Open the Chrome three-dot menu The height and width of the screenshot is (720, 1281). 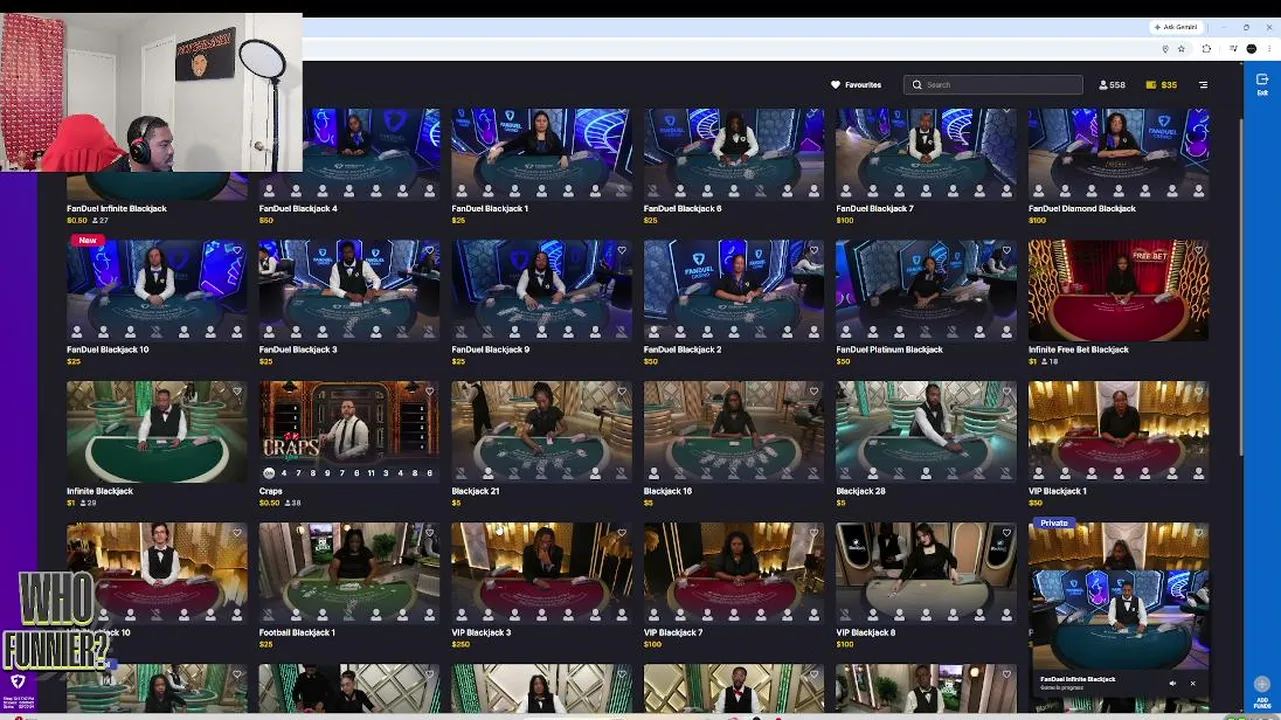coord(1268,49)
